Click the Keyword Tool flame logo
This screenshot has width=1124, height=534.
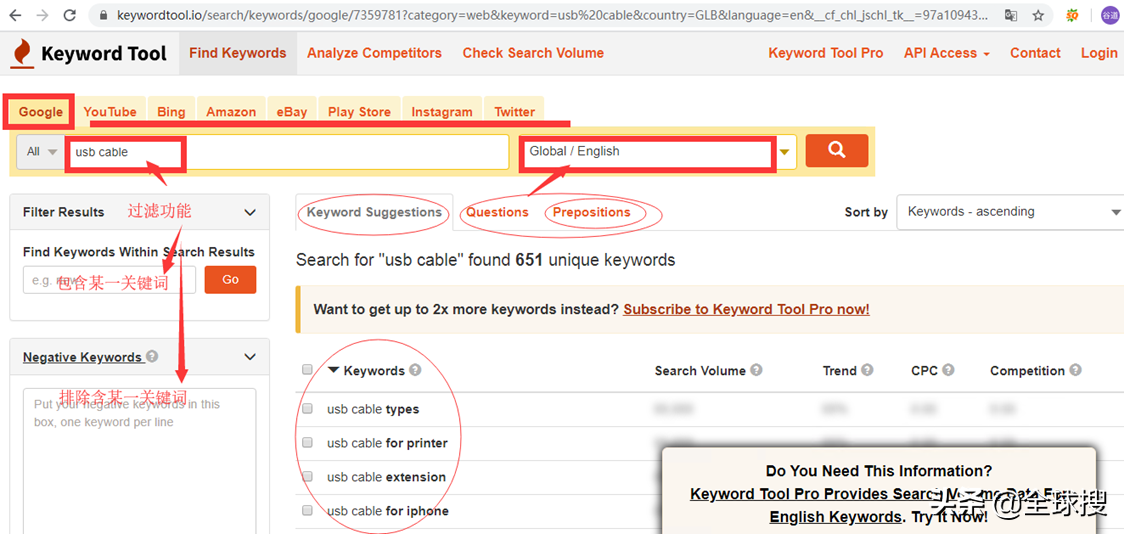coord(22,54)
